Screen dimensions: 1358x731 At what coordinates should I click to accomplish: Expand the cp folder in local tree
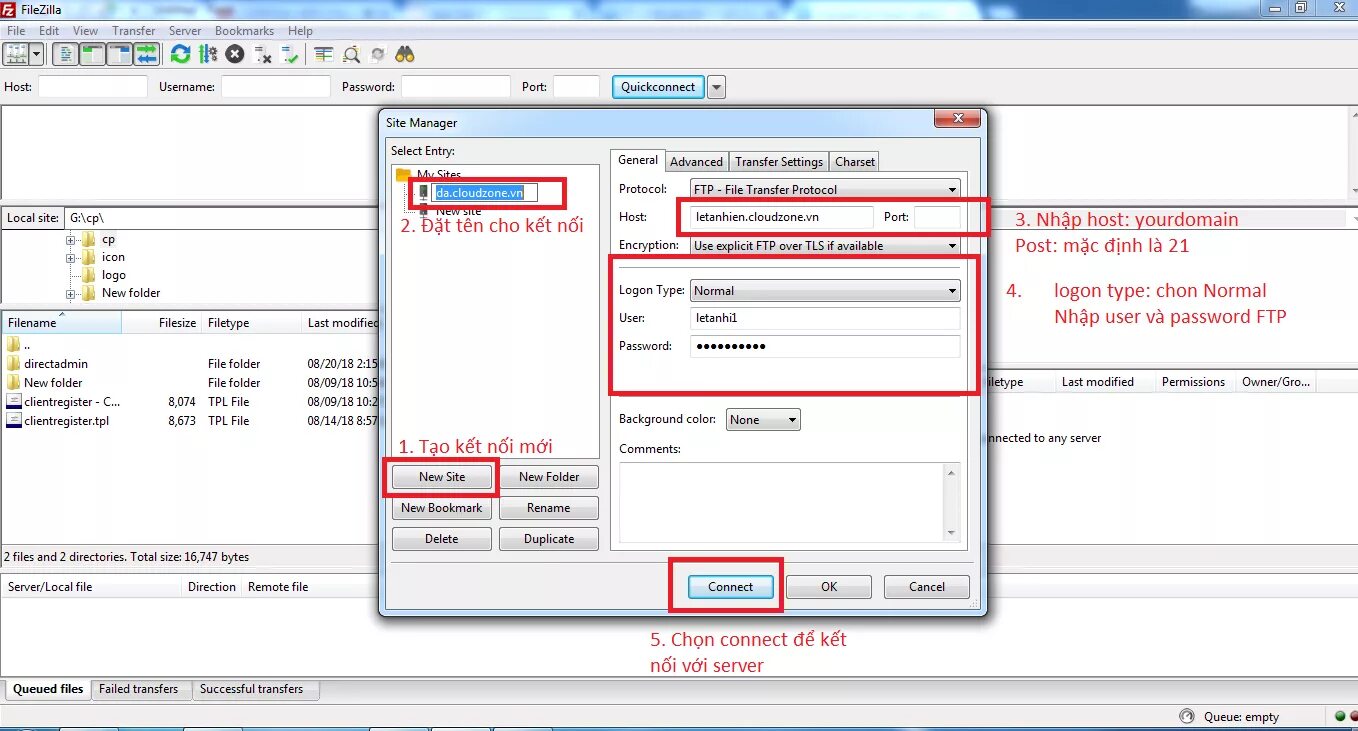71,240
